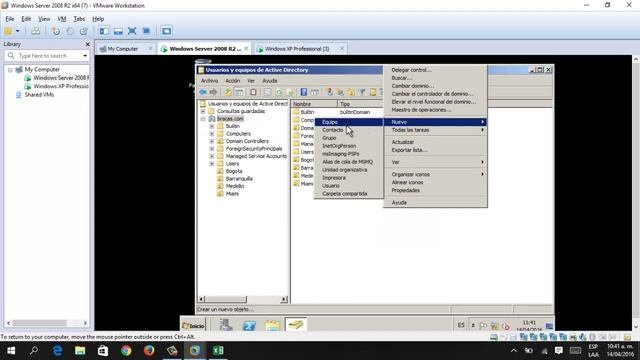Open Microsoft Edge from Windows taskbar

click(x=57, y=351)
